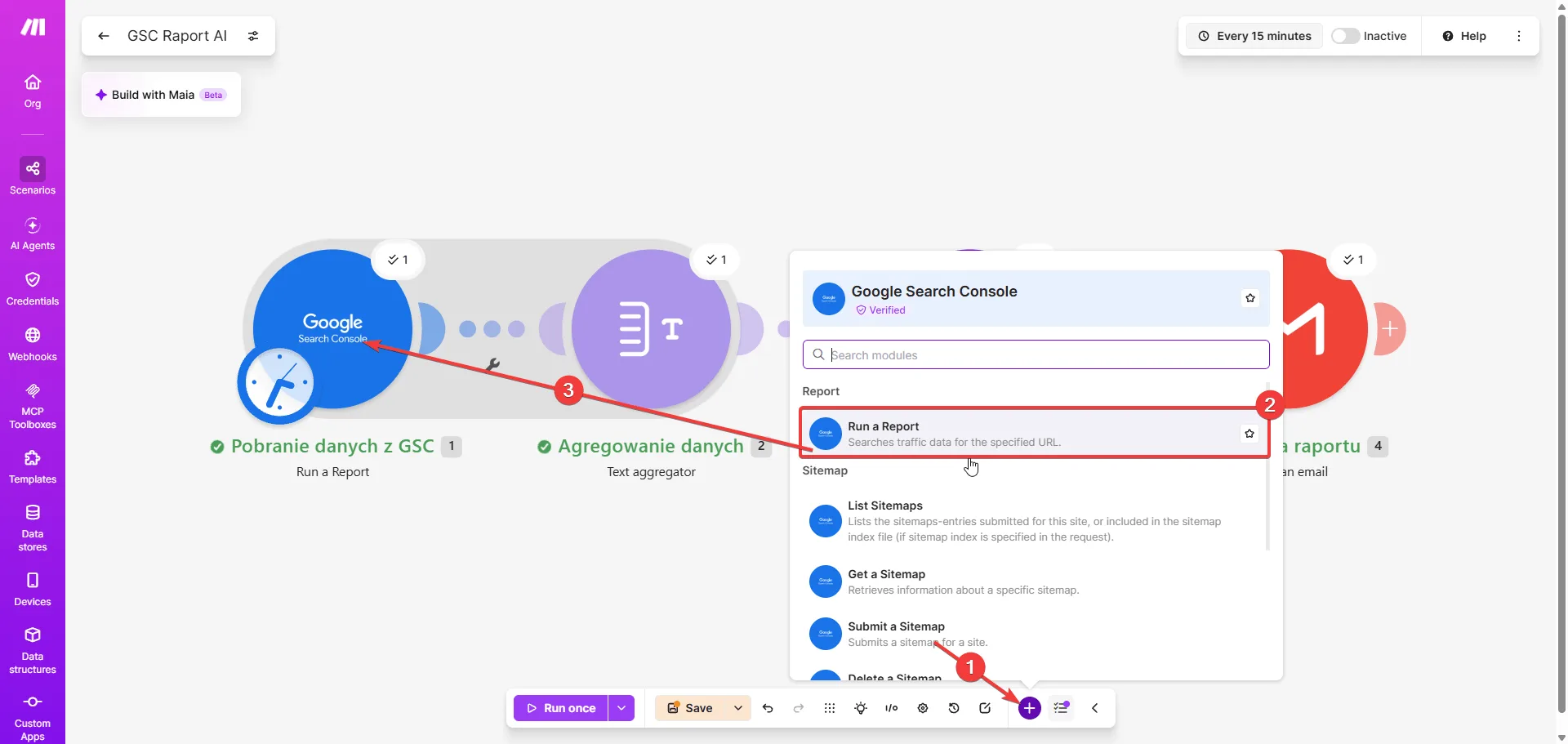Go back using the arrow beside GSC Raport AI
Viewport: 1568px width, 744px height.
point(103,36)
